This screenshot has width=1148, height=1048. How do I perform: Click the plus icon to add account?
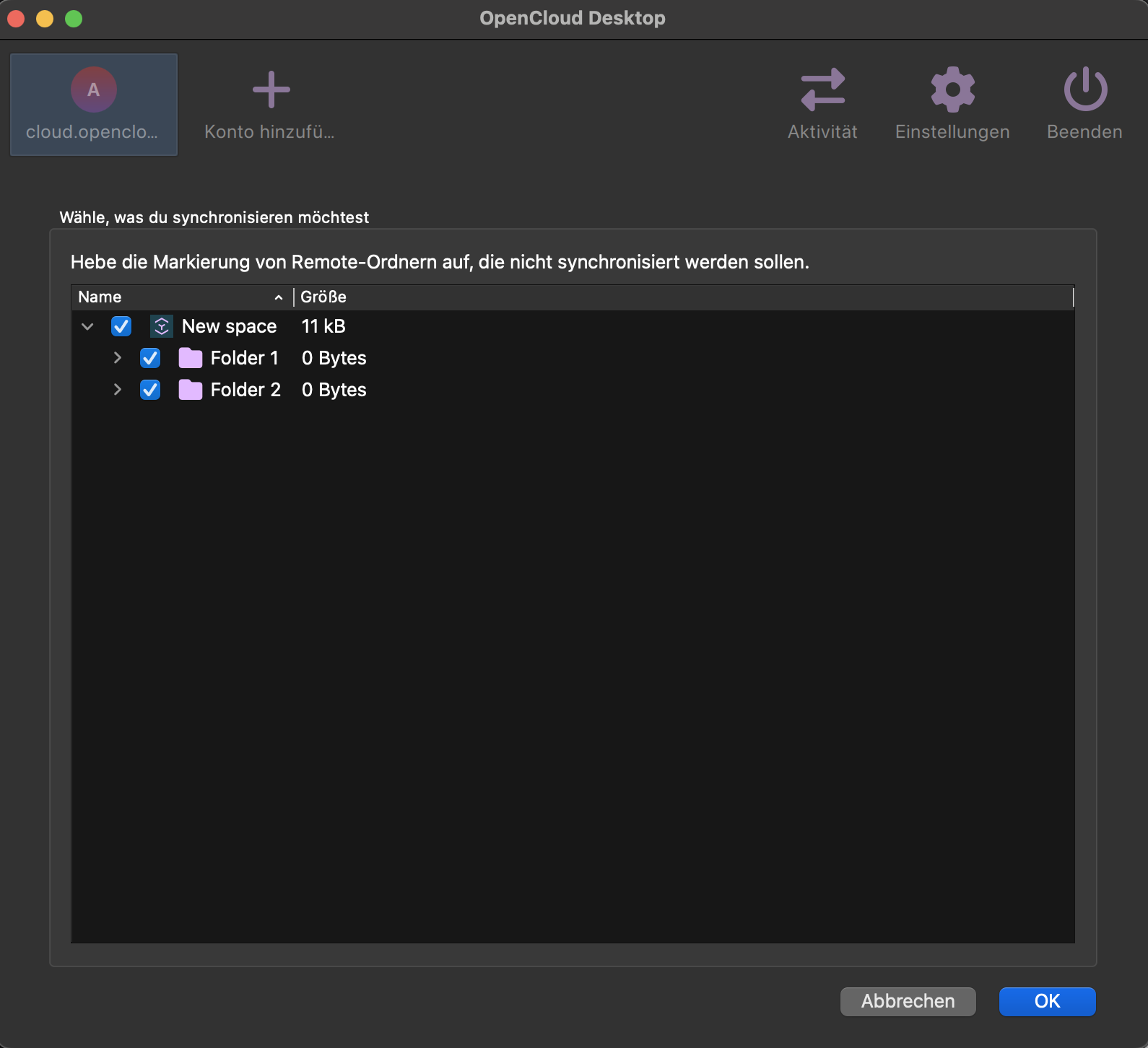click(271, 89)
